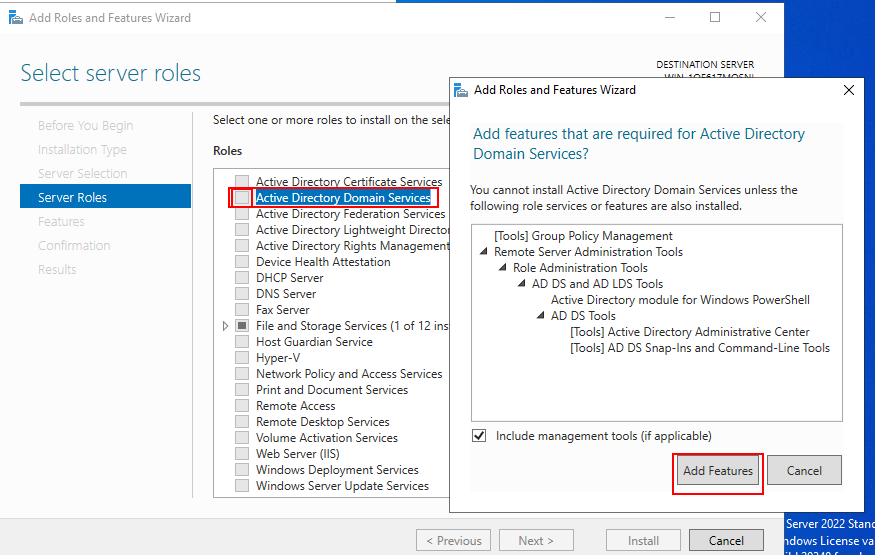Go to the Confirmation step

click(x=74, y=245)
